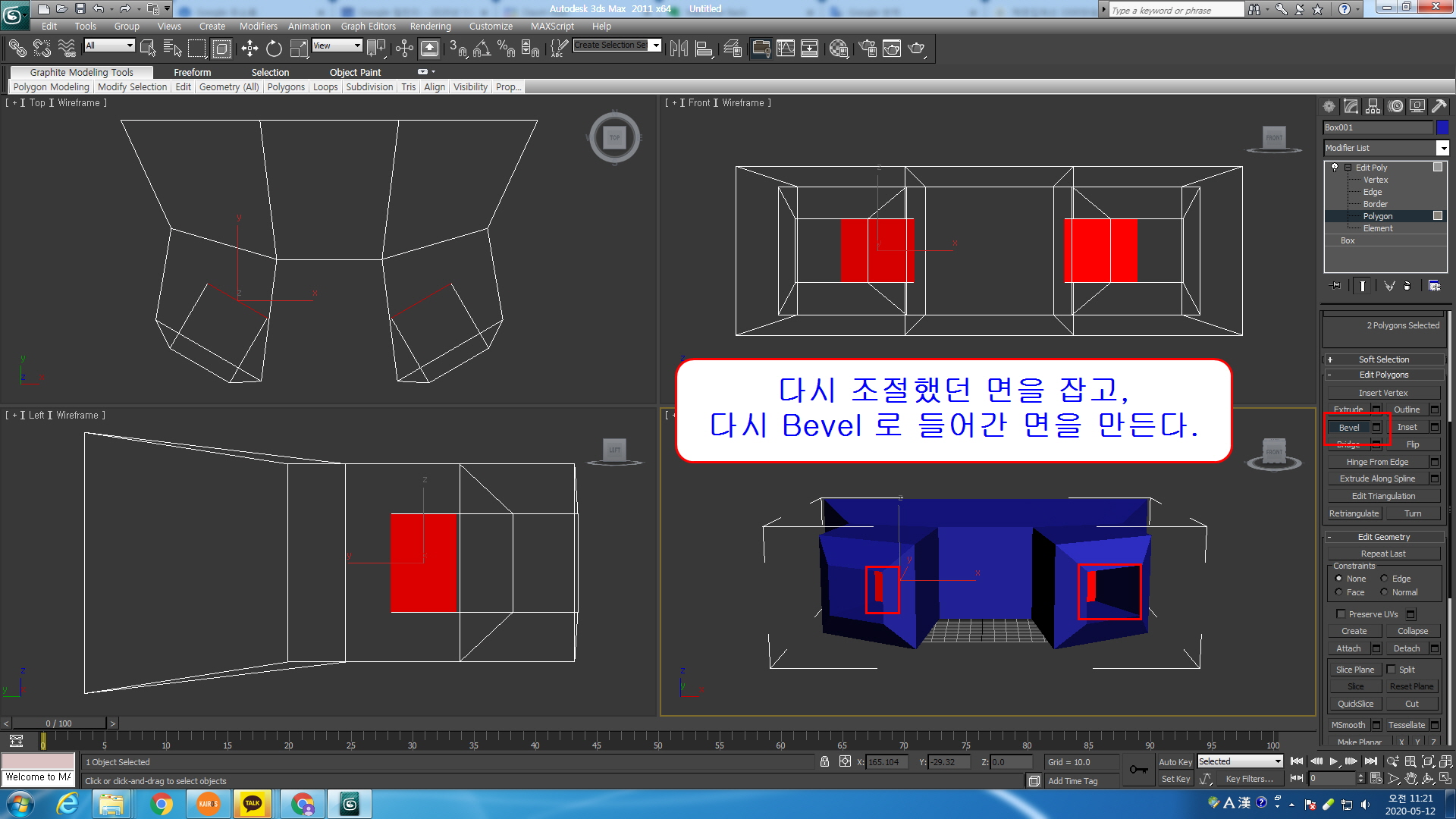Switch to the Freeform ribbon tab
The height and width of the screenshot is (819, 1456).
192,72
